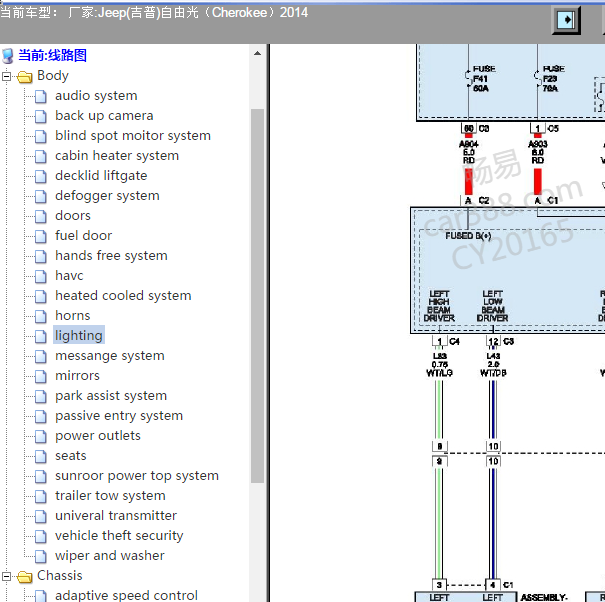Click the document icon beside mirrors
This screenshot has height=602, width=605.
[x=41, y=377]
